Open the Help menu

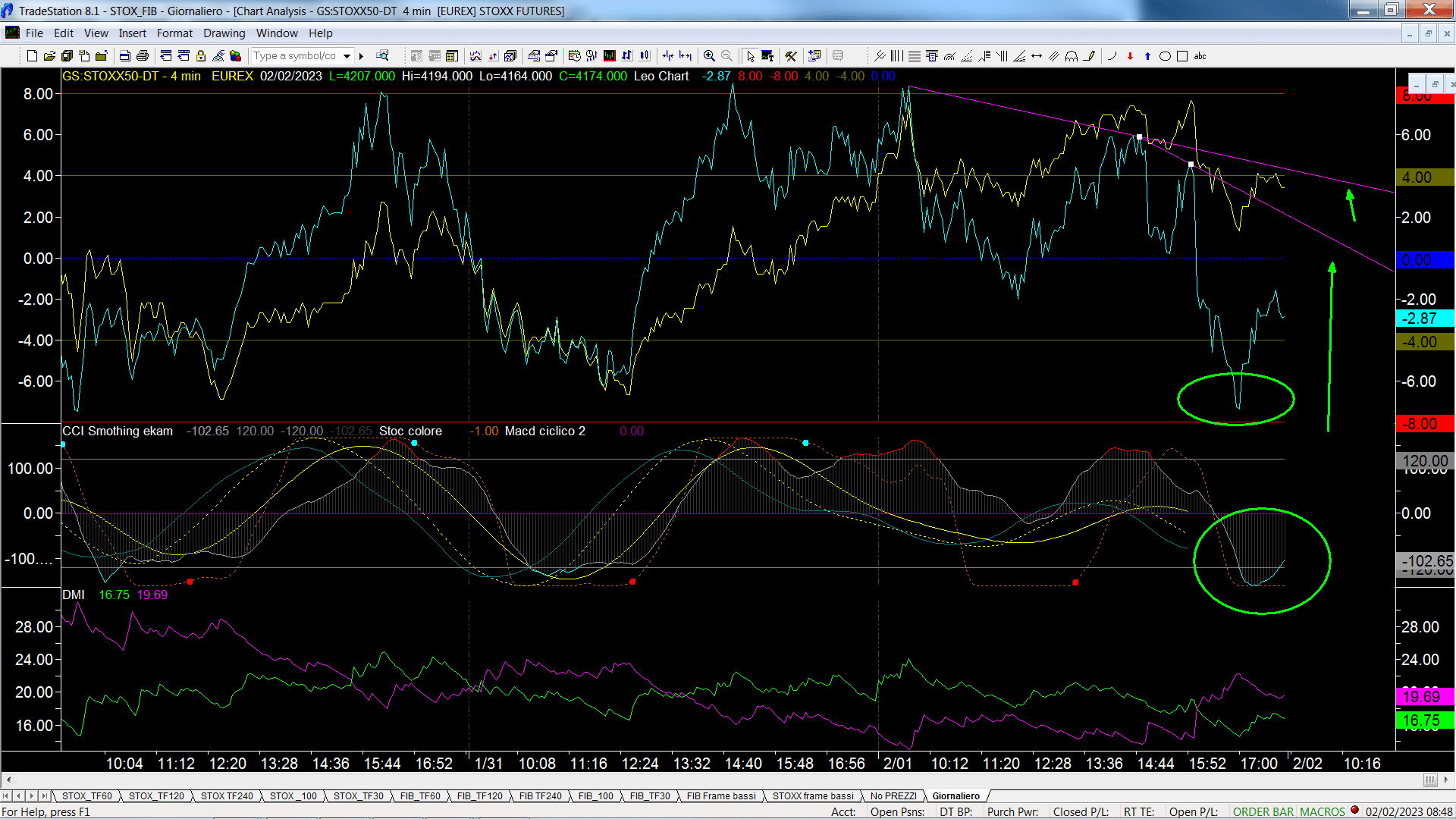click(320, 33)
